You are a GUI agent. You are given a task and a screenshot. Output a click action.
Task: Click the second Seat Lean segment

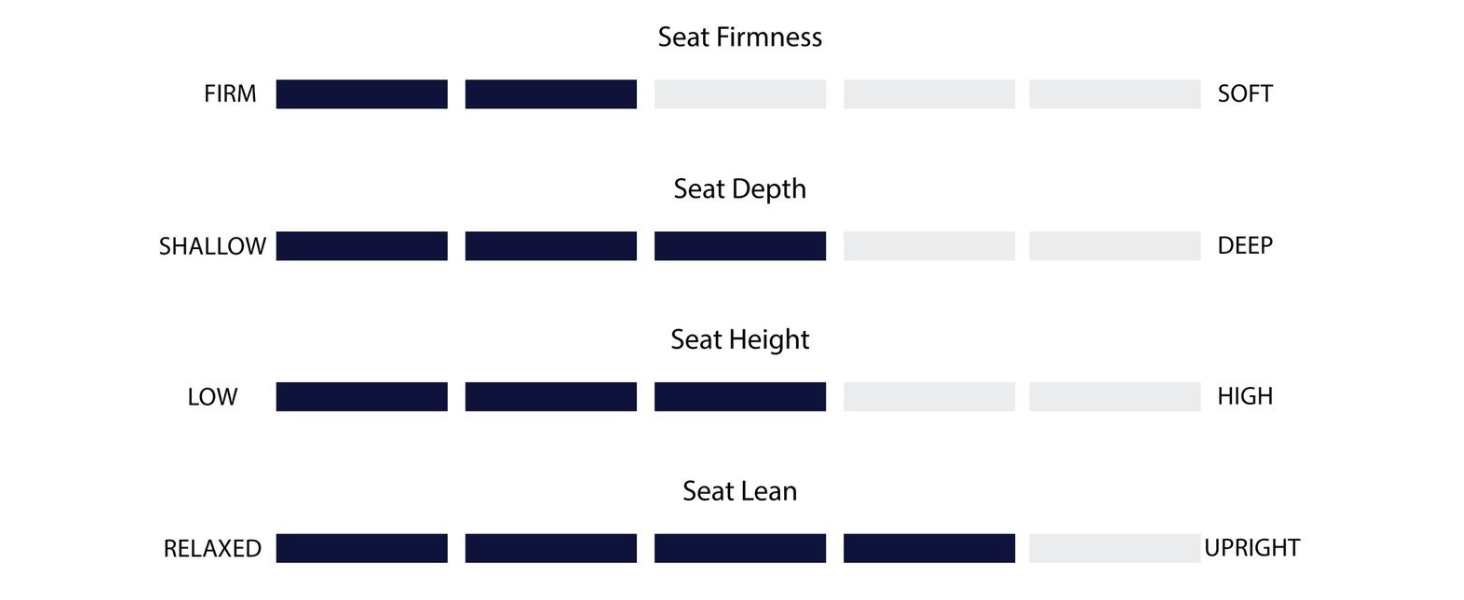click(550, 548)
